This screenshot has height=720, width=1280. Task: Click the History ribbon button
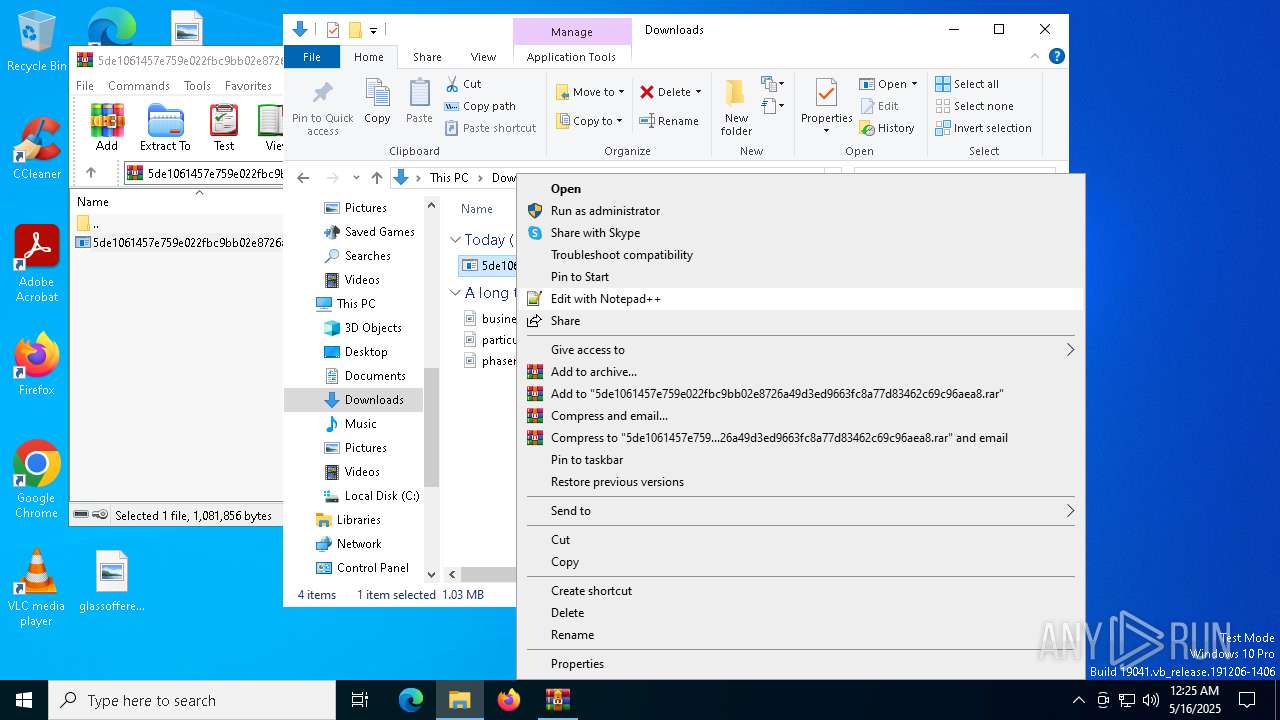[x=886, y=128]
